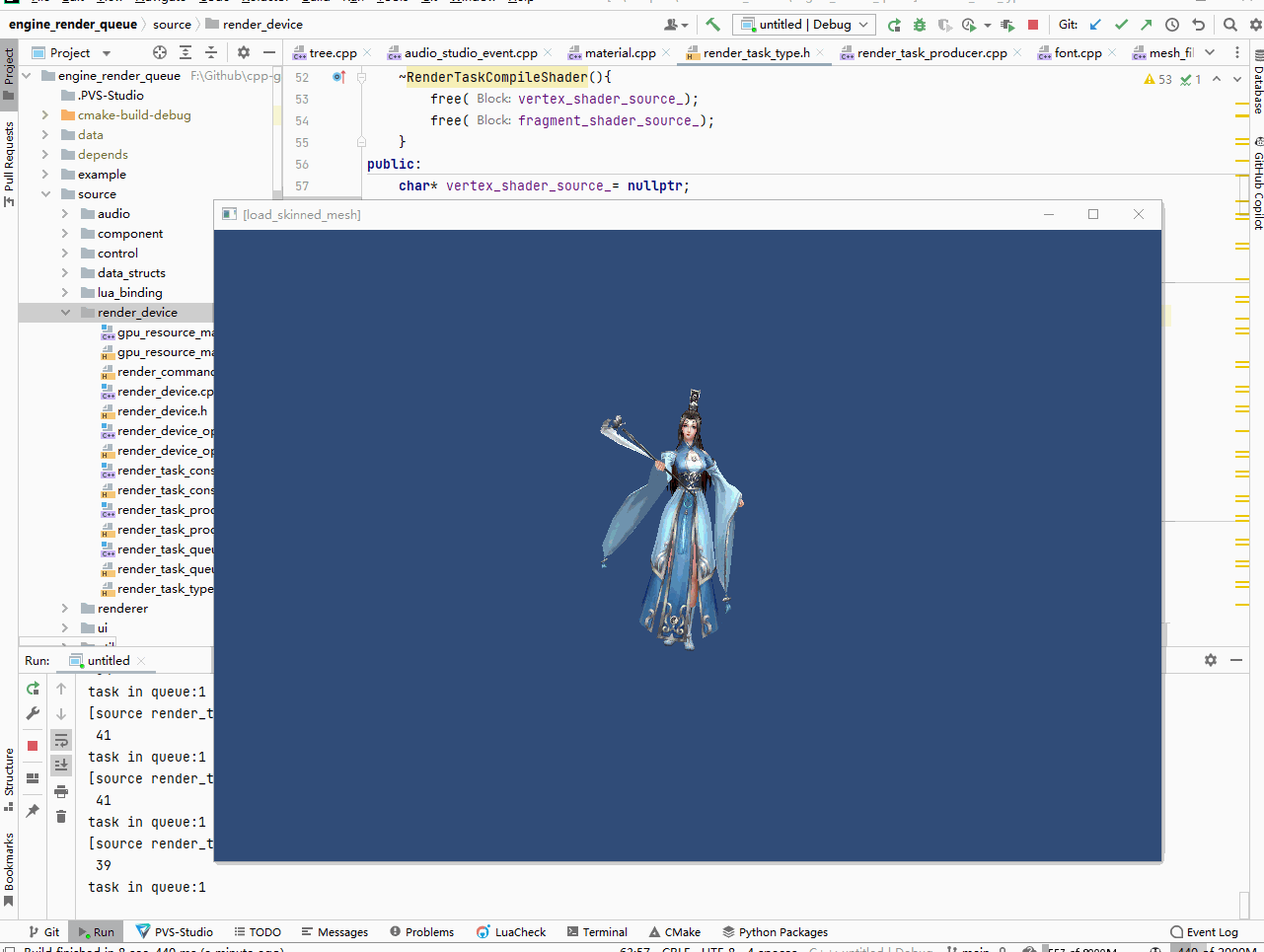Open the Pull Requests side panel

pyautogui.click(x=9, y=163)
